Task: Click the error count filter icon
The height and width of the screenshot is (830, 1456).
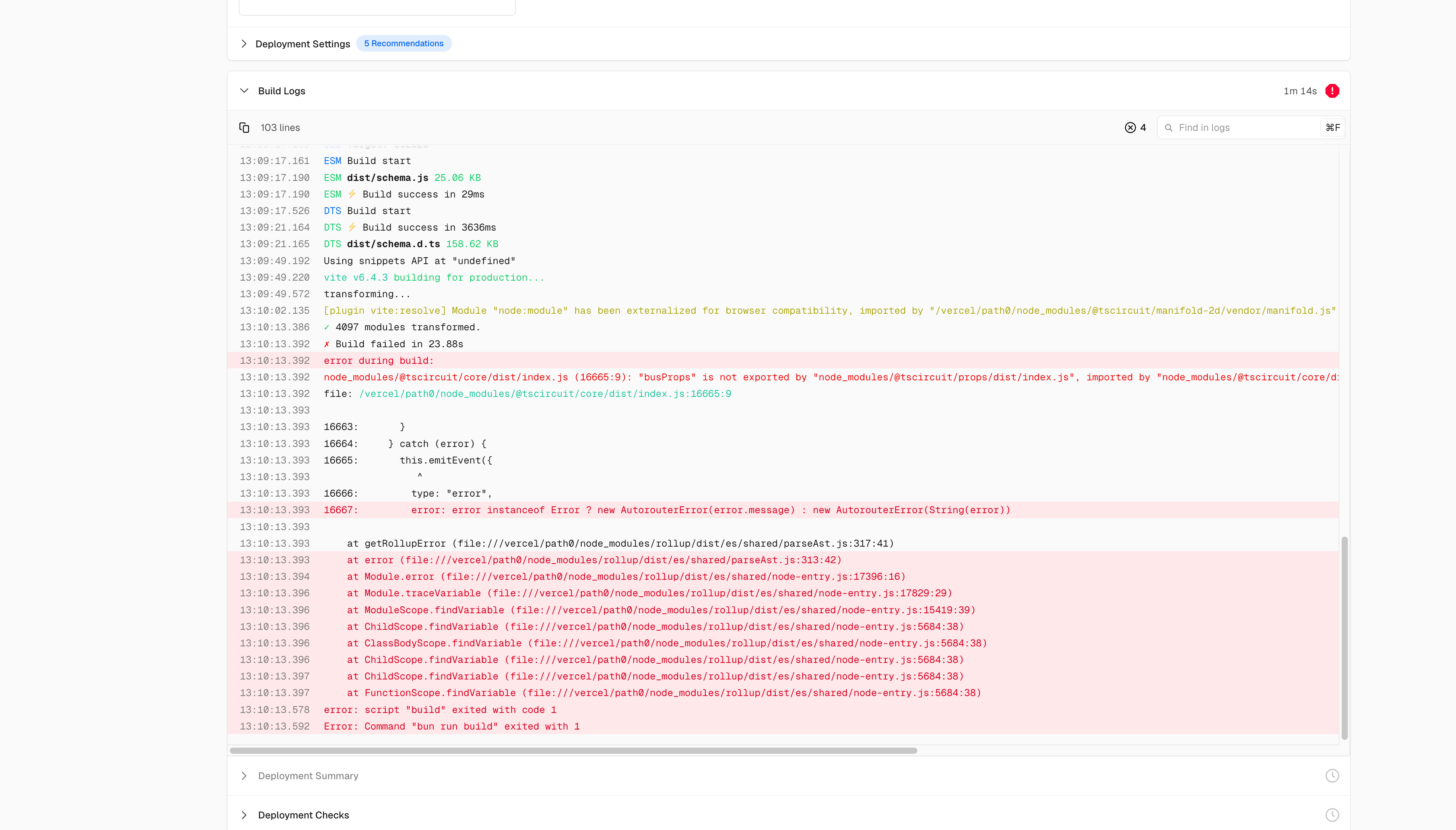Action: tap(1130, 128)
